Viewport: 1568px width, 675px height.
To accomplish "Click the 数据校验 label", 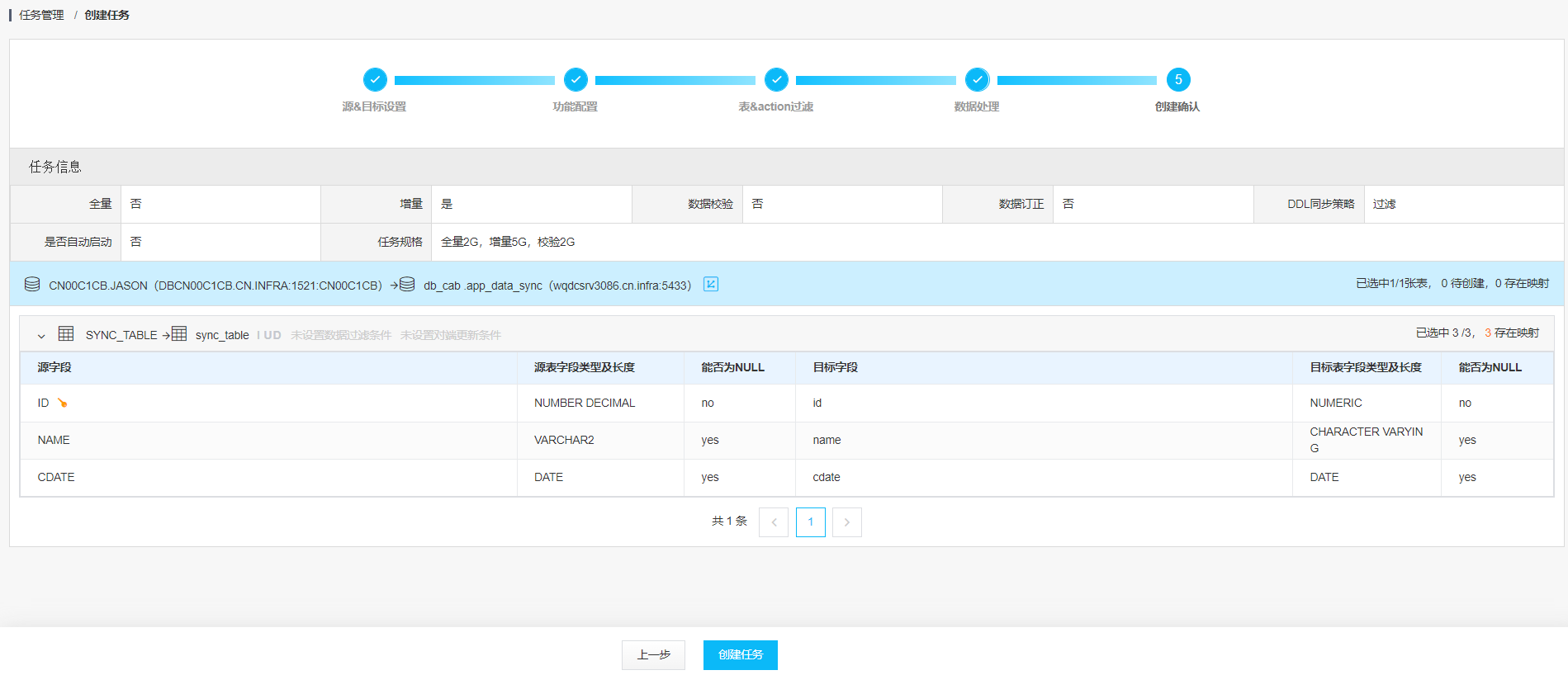I will point(711,204).
